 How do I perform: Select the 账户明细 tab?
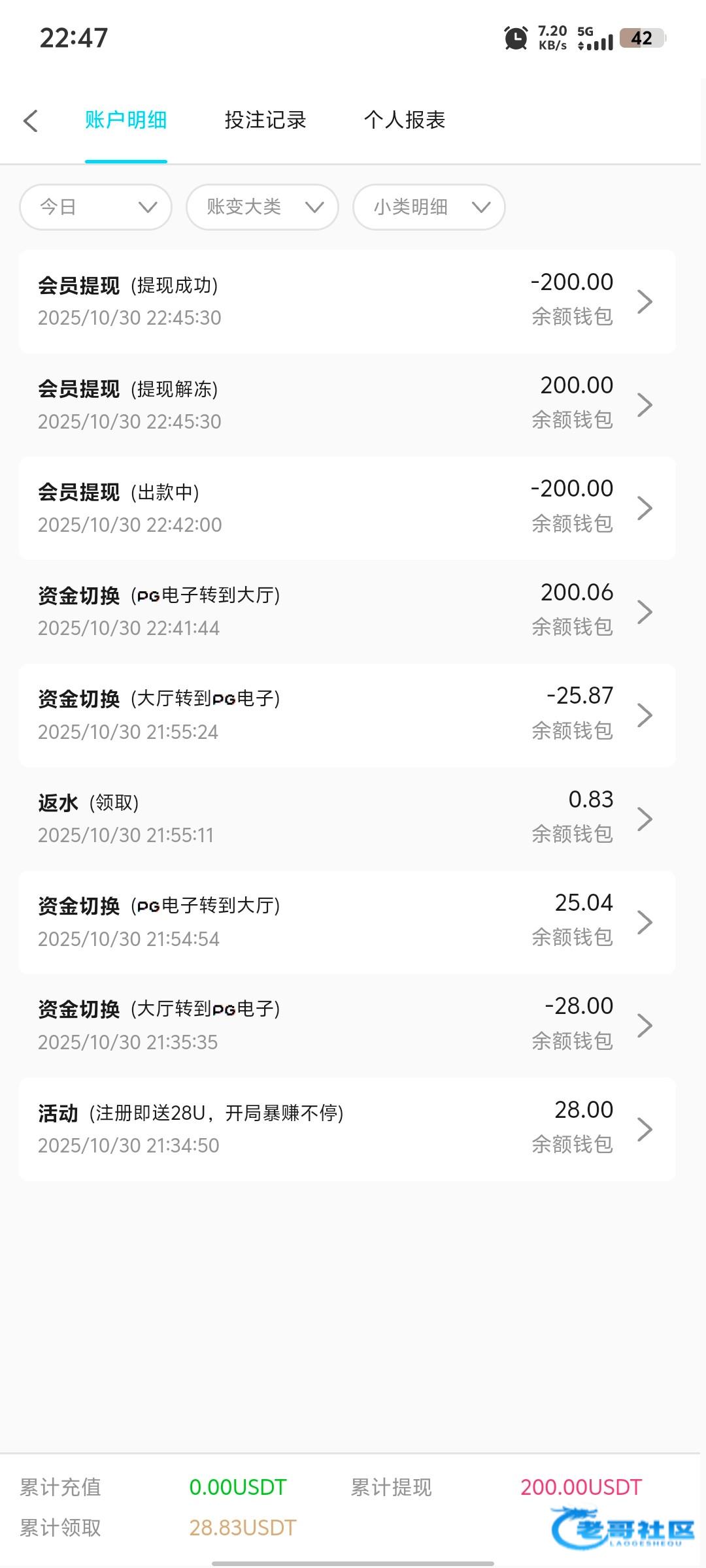pos(126,120)
